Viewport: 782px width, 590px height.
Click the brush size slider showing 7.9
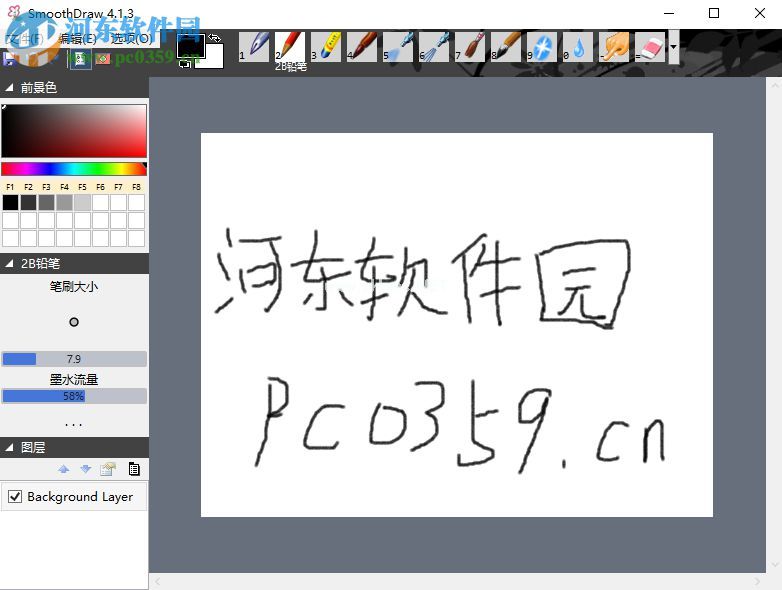point(74,359)
